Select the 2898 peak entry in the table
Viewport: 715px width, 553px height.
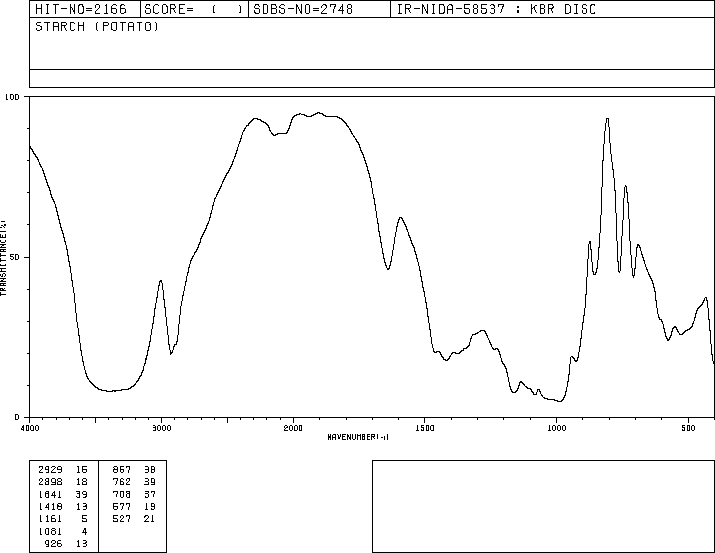click(50, 481)
